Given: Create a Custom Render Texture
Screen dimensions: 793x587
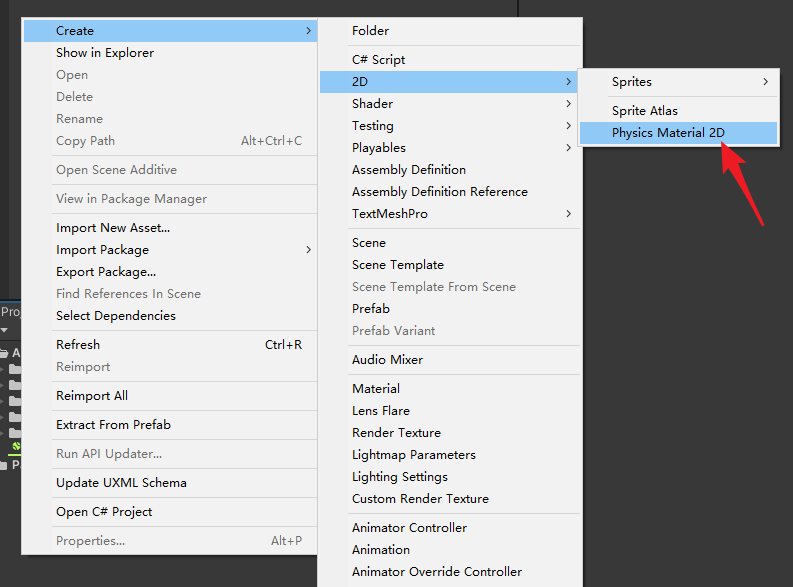Looking at the screenshot, I should pos(449,499).
